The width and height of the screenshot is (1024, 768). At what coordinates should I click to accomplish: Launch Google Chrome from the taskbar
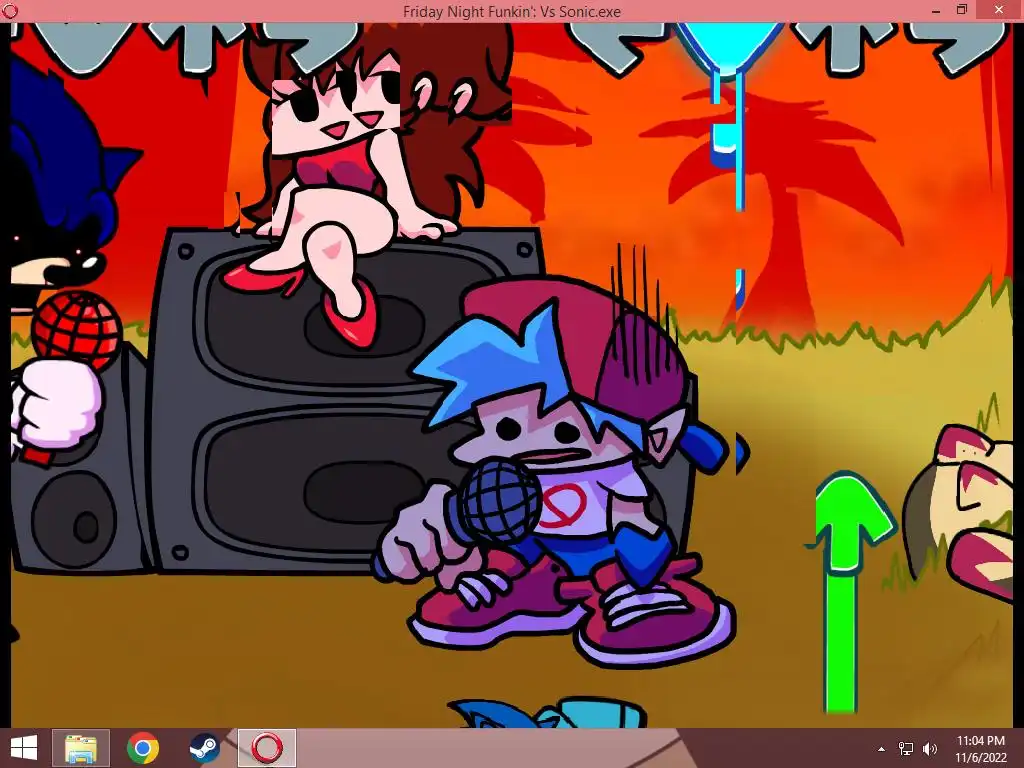[143, 748]
